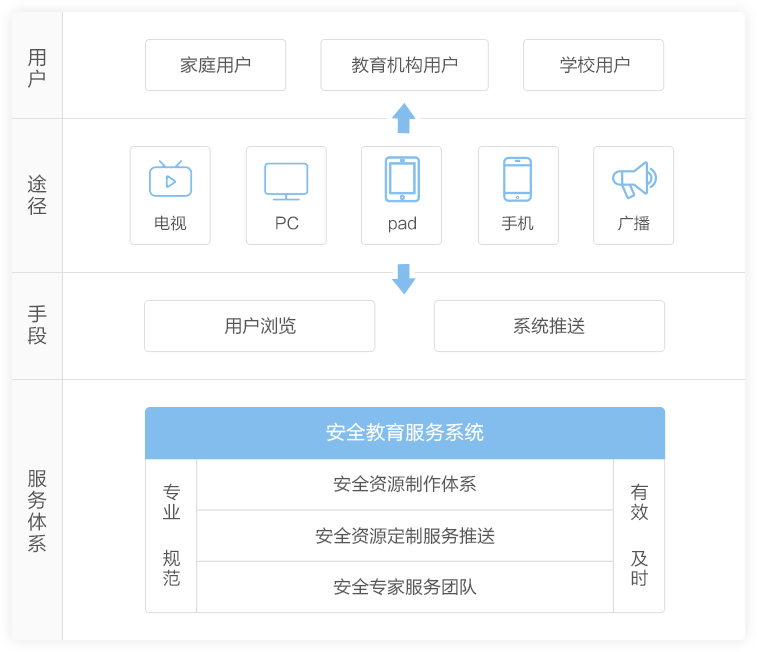The height and width of the screenshot is (652, 757).
Task: Click the PC monitor icon
Action: pyautogui.click(x=286, y=181)
